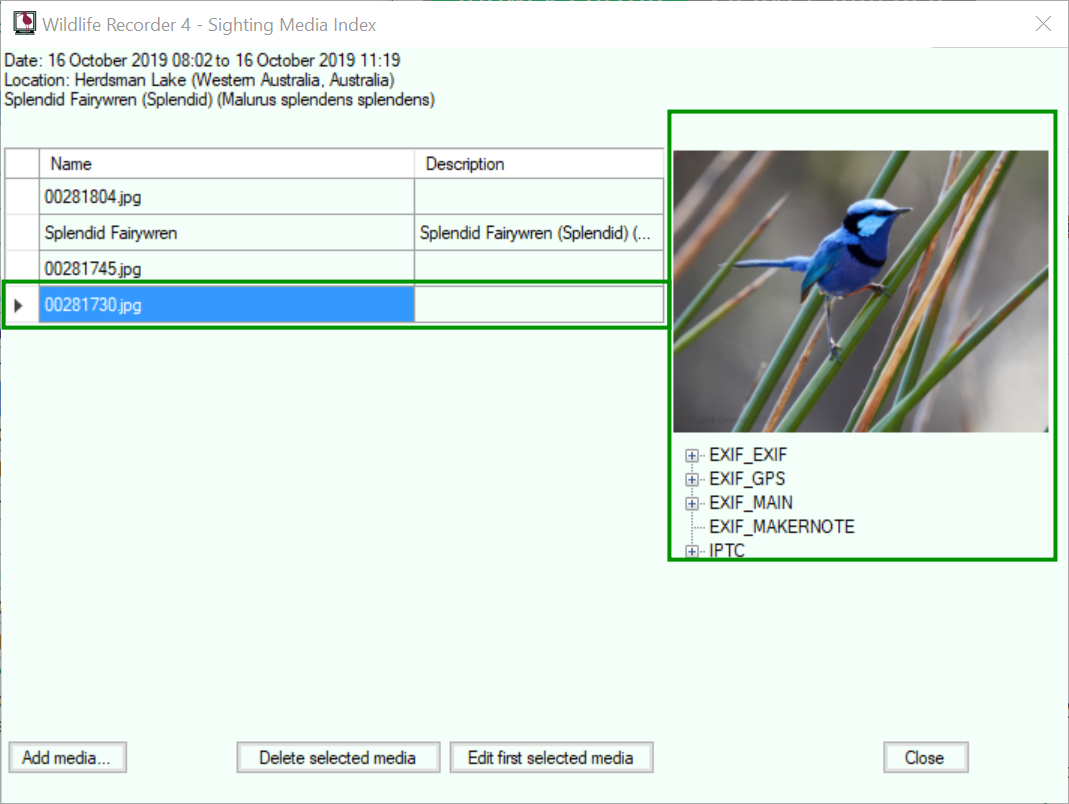Select the 00281745.jpg media row

tap(334, 269)
